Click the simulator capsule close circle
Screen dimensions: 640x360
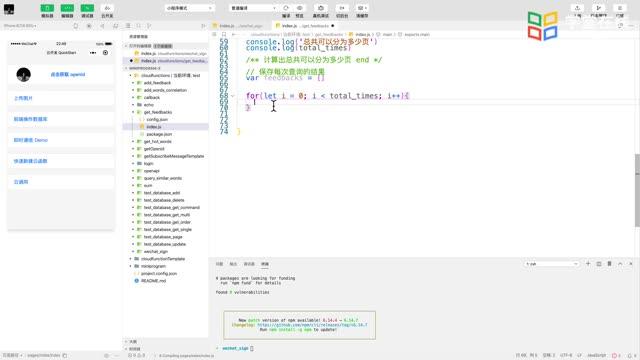(105, 53)
